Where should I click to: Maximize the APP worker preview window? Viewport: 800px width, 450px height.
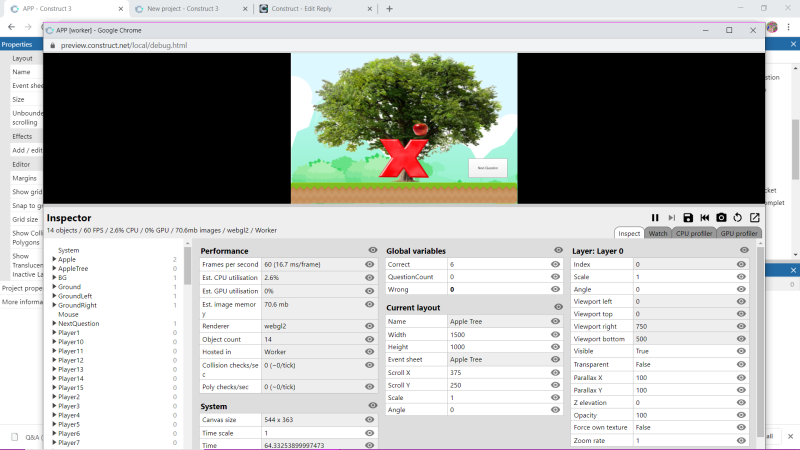pyautogui.click(x=729, y=30)
